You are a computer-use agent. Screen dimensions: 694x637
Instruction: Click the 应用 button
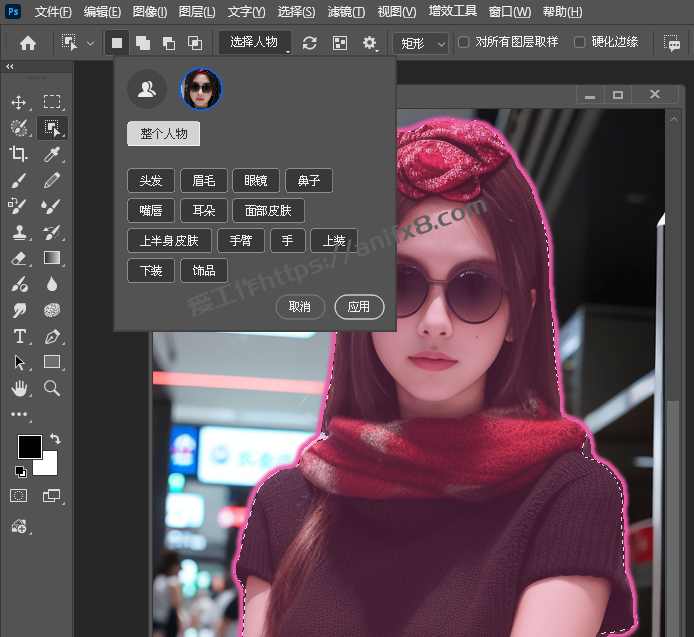coord(359,307)
